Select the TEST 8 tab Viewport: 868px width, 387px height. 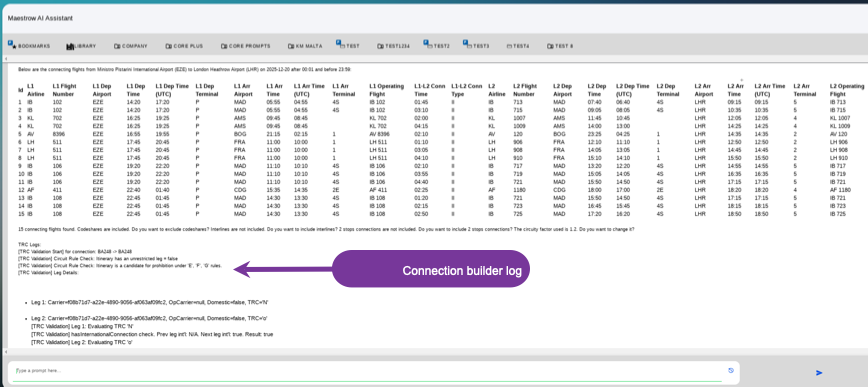pos(559,47)
